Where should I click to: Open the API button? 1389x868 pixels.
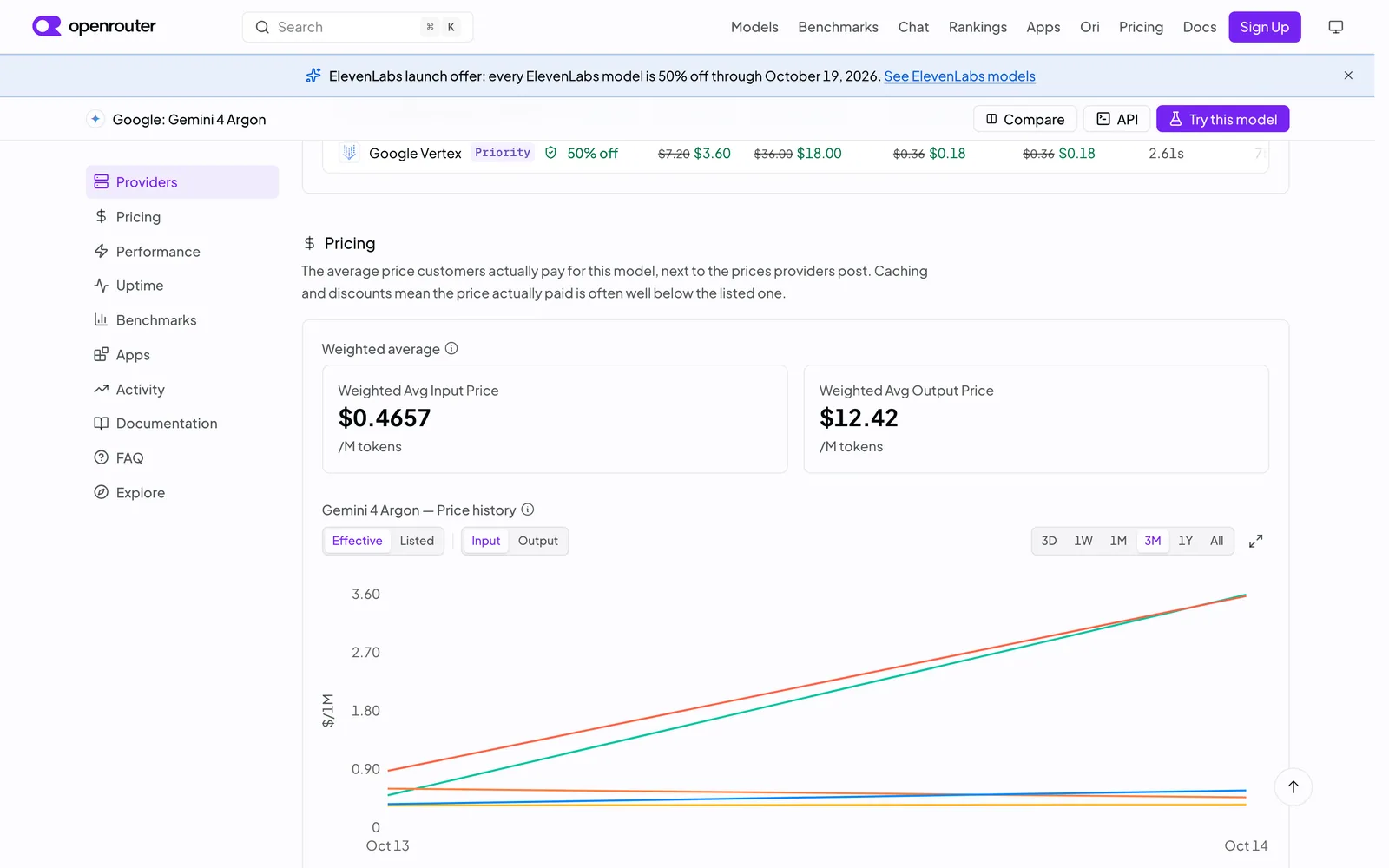1117,119
